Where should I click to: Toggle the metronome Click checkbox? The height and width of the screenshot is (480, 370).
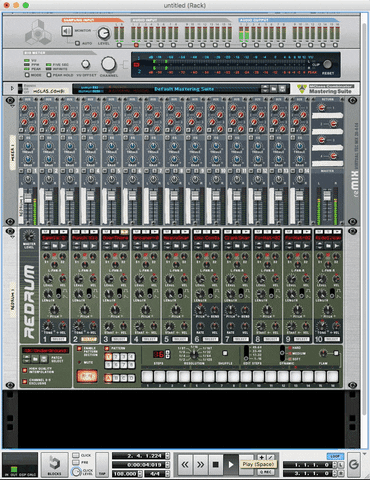(x=76, y=455)
